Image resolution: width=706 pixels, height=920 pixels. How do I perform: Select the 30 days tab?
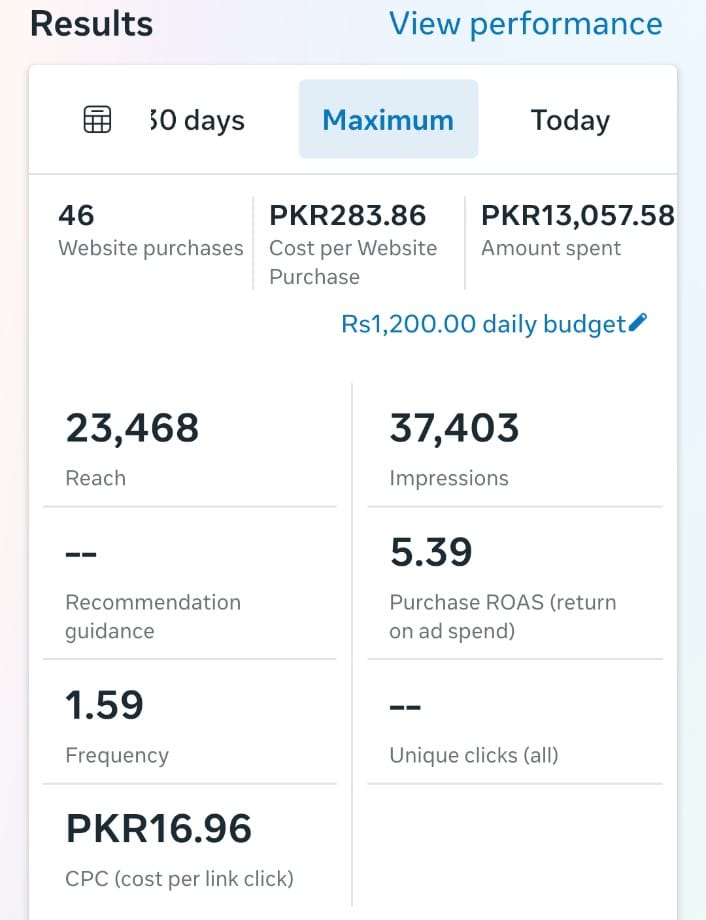[x=197, y=120]
